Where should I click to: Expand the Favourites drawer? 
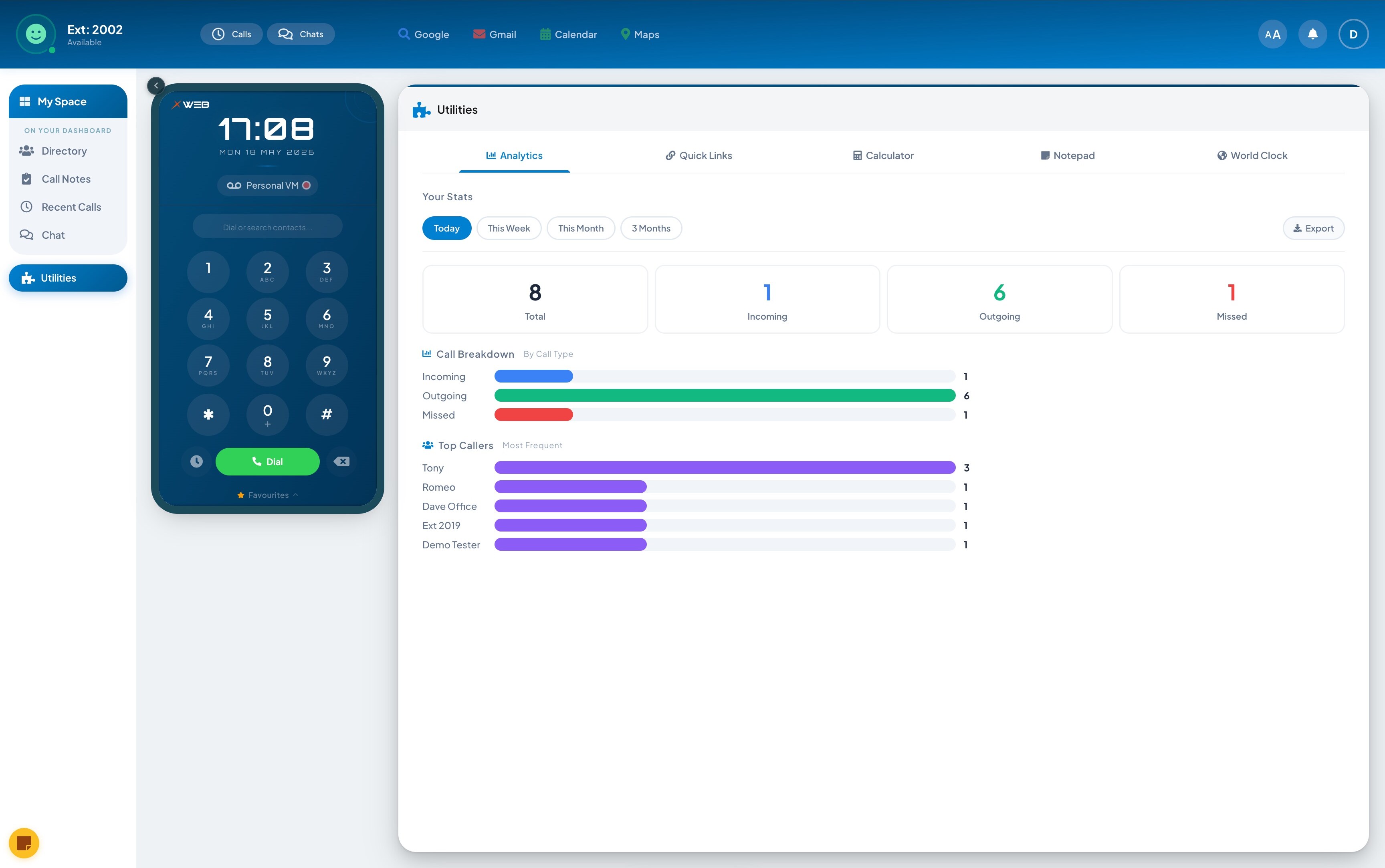[268, 495]
